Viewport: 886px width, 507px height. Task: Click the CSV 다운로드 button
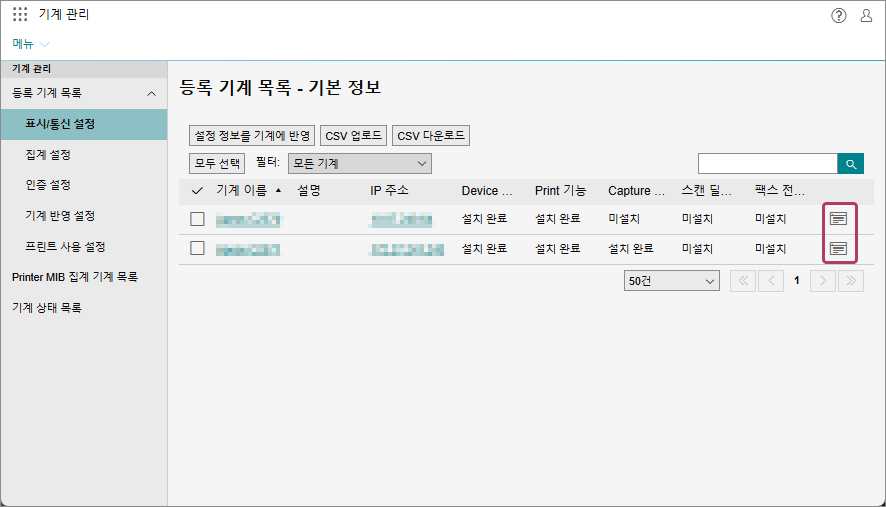tap(430, 136)
